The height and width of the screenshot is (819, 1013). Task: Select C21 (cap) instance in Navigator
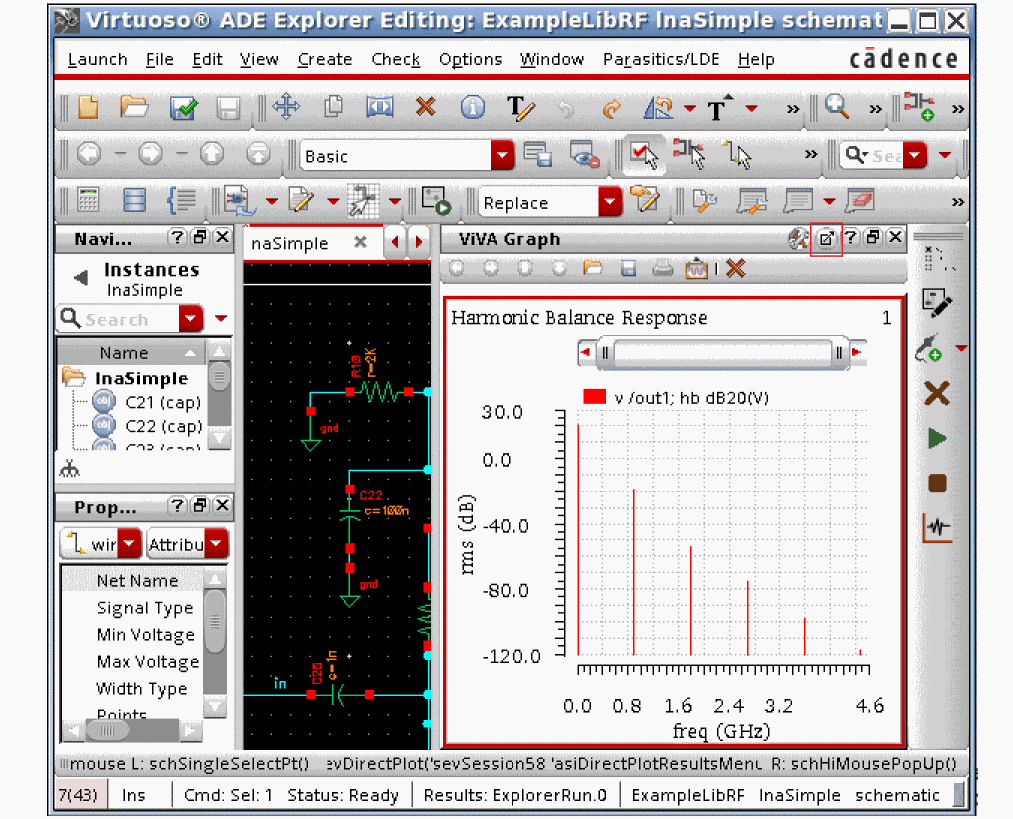tap(162, 402)
